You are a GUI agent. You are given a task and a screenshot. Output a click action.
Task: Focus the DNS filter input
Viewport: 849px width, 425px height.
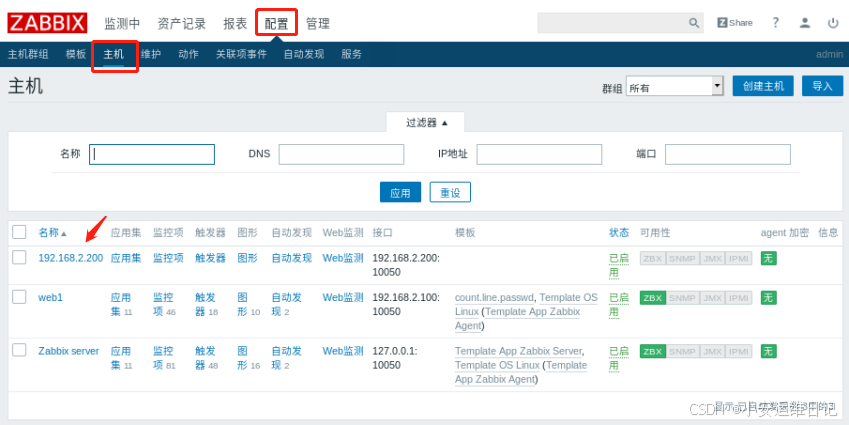341,154
